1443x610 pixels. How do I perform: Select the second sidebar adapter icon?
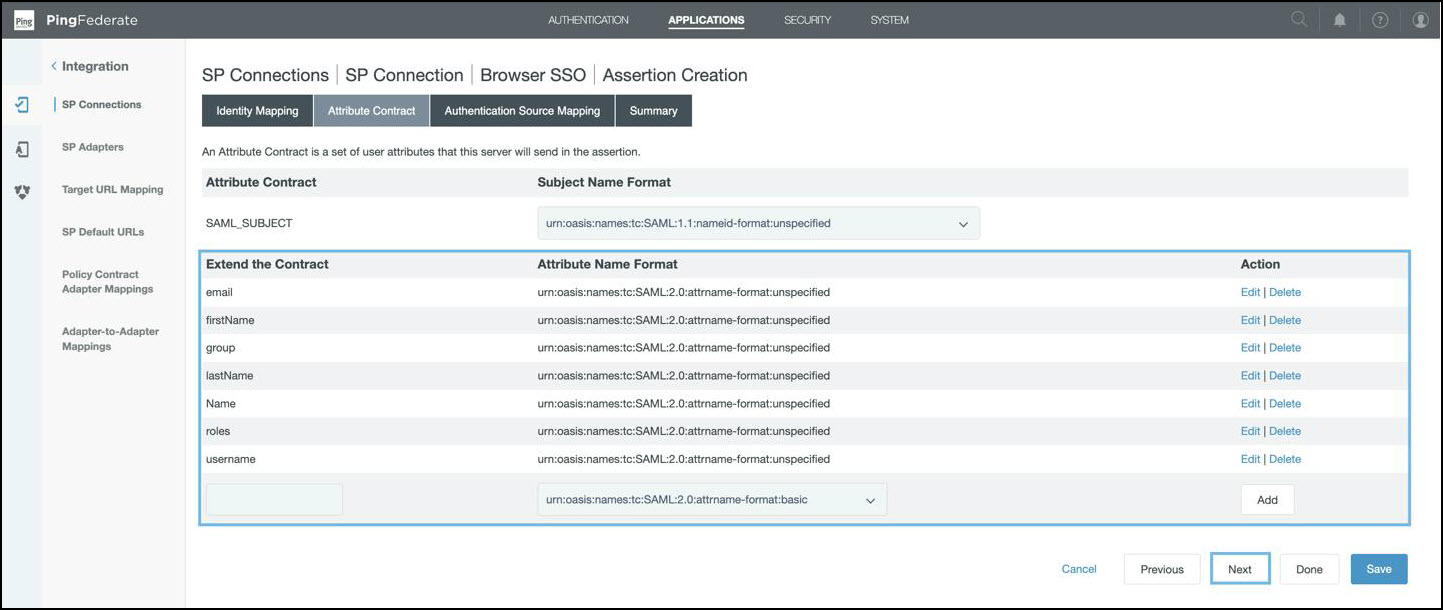(x=22, y=148)
